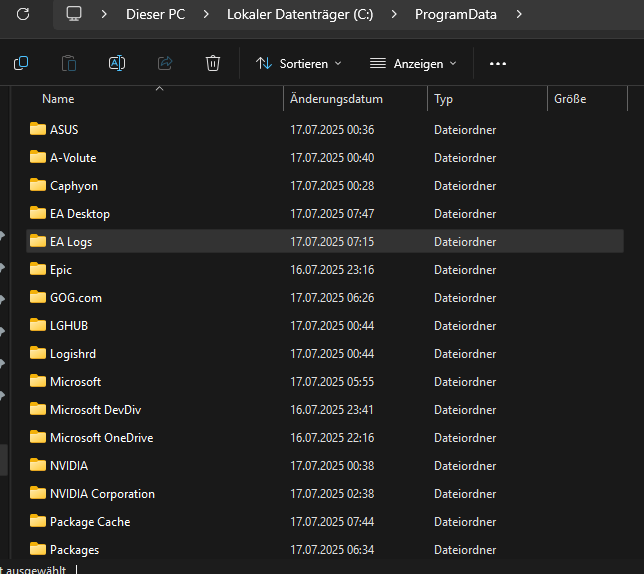Click the Epic folder icon
This screenshot has width=644, height=574.
pos(38,269)
